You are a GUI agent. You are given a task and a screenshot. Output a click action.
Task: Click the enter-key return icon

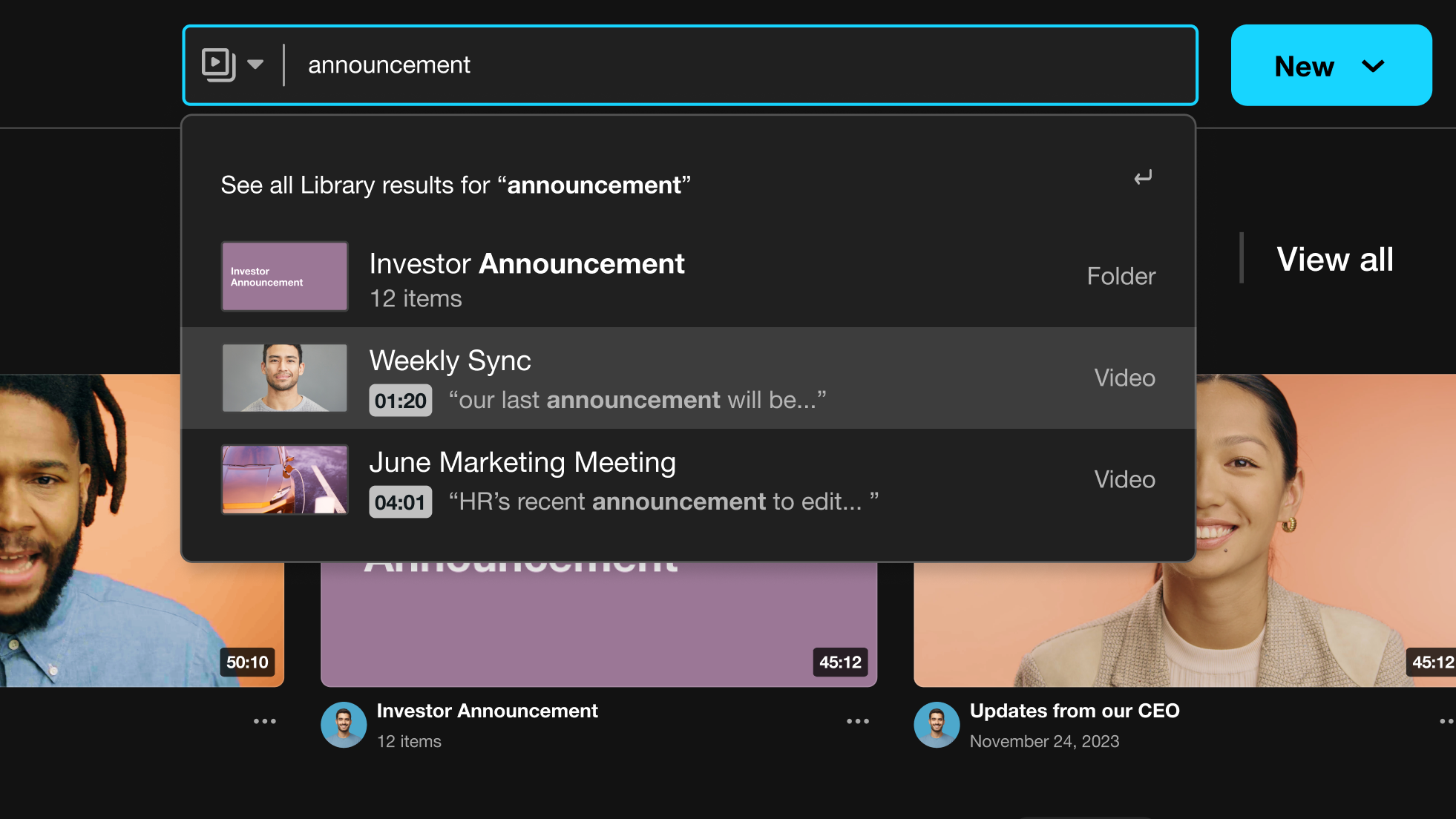pos(1143,177)
